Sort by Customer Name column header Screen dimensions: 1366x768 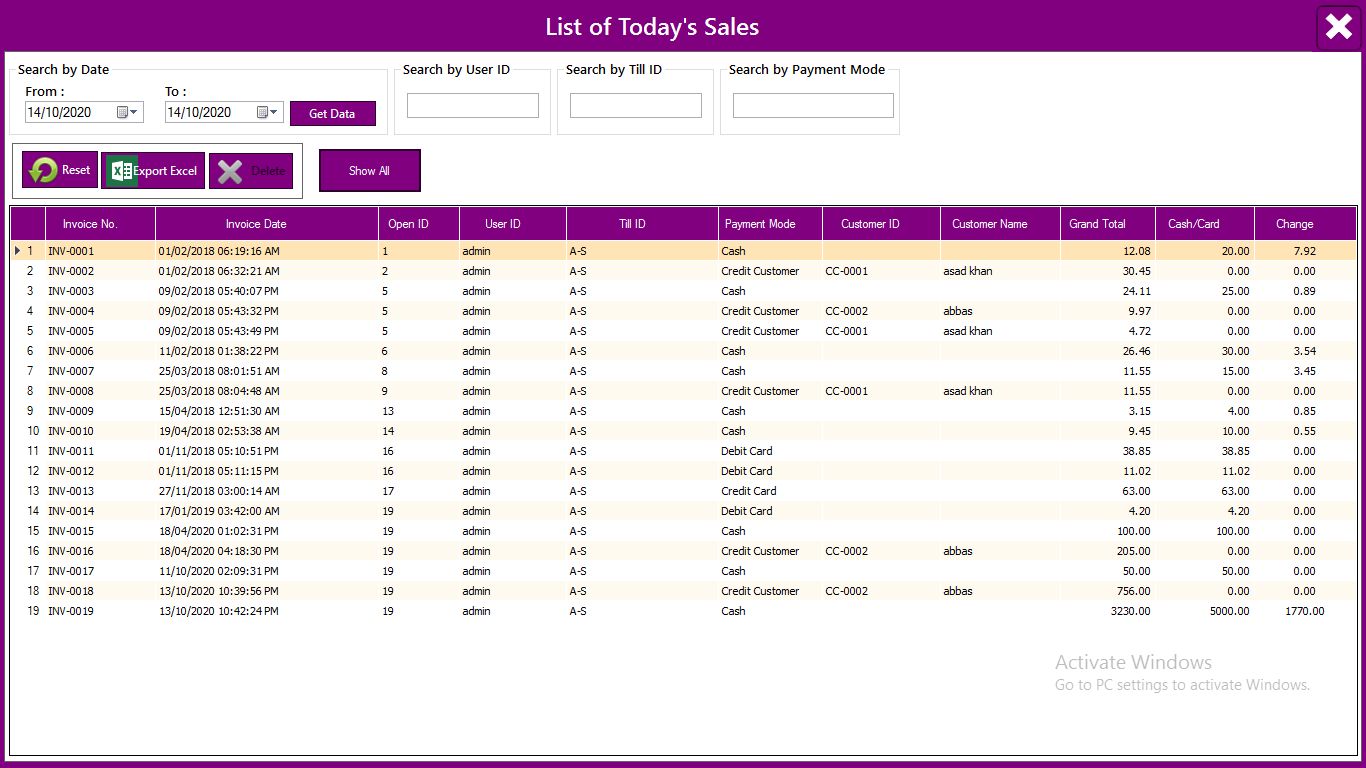(x=989, y=224)
